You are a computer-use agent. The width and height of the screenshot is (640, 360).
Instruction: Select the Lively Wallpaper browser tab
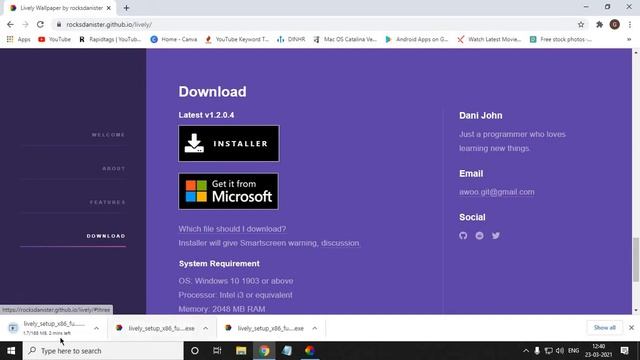point(61,8)
